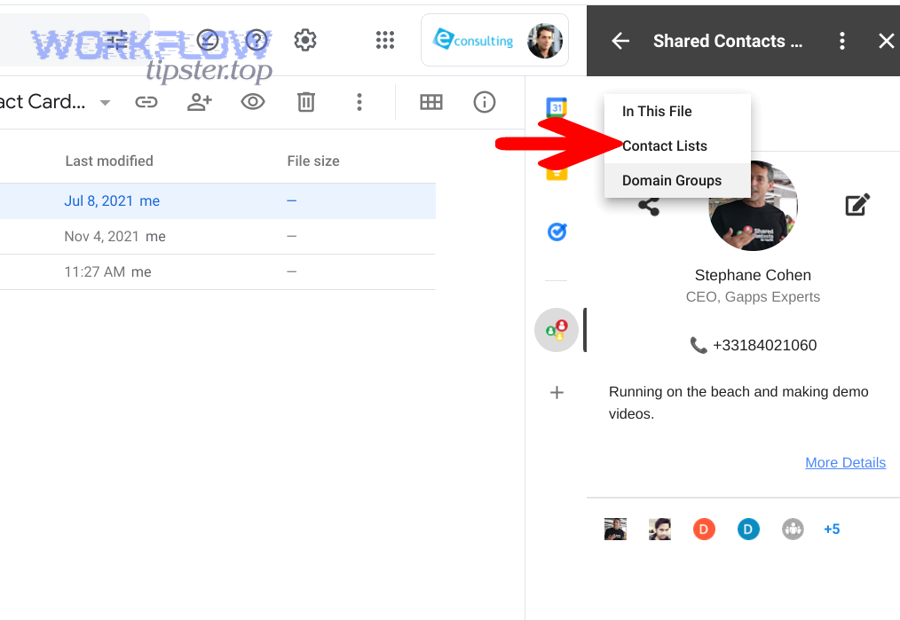Select Contact Lists from the menu
Viewport: 900px width, 620px height.
coord(664,146)
